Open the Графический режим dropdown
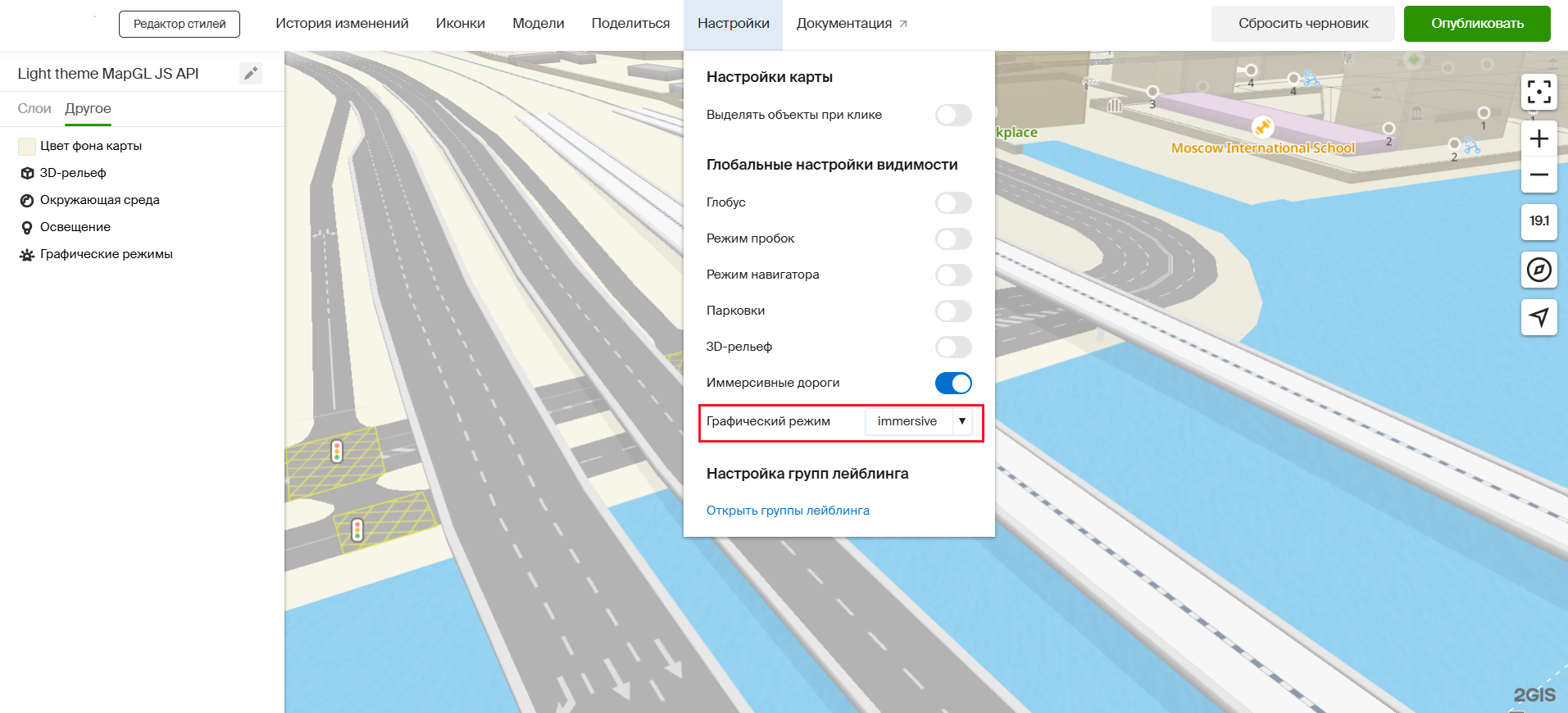 pos(918,421)
